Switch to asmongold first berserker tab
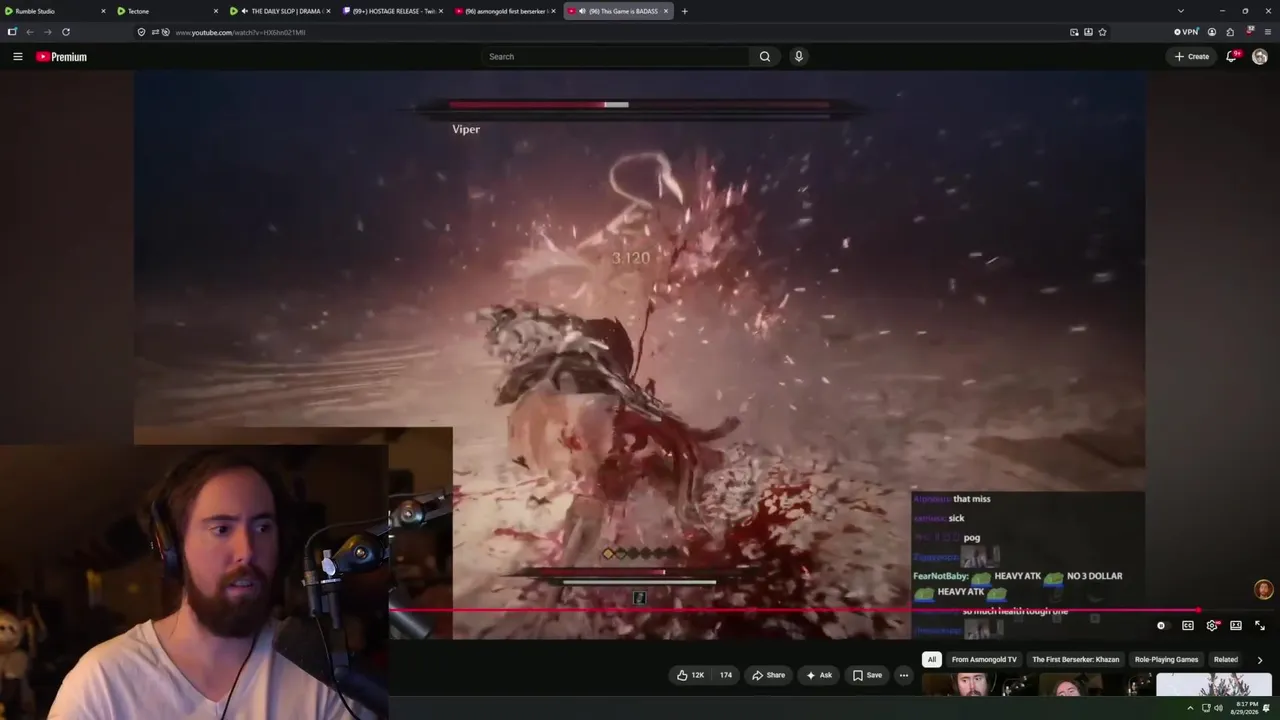1280x720 pixels. point(505,11)
